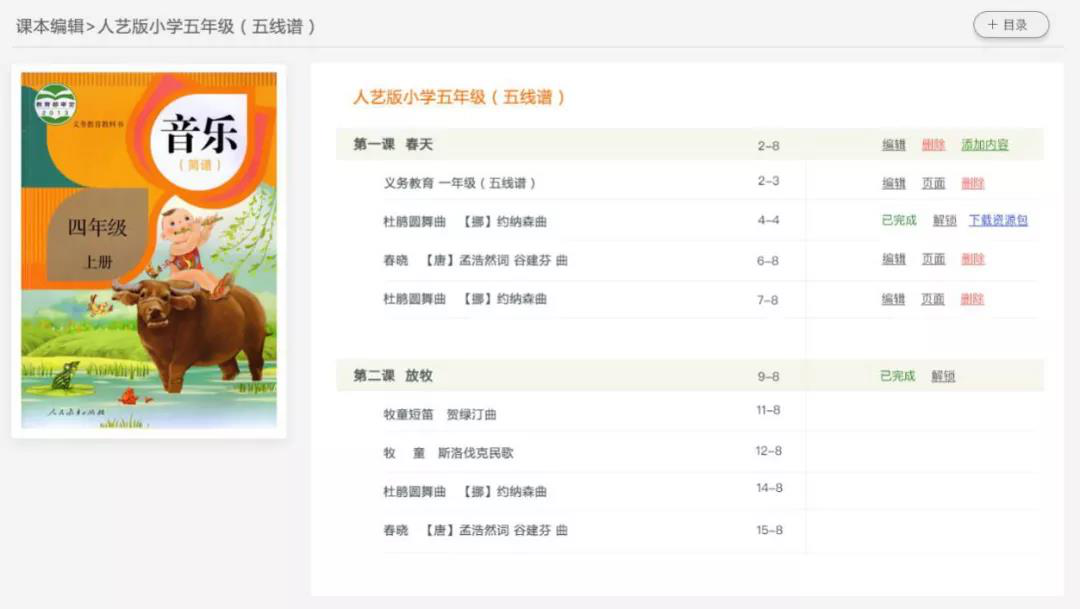Click 删除 for 义务教育 一年级 row

coord(973,183)
